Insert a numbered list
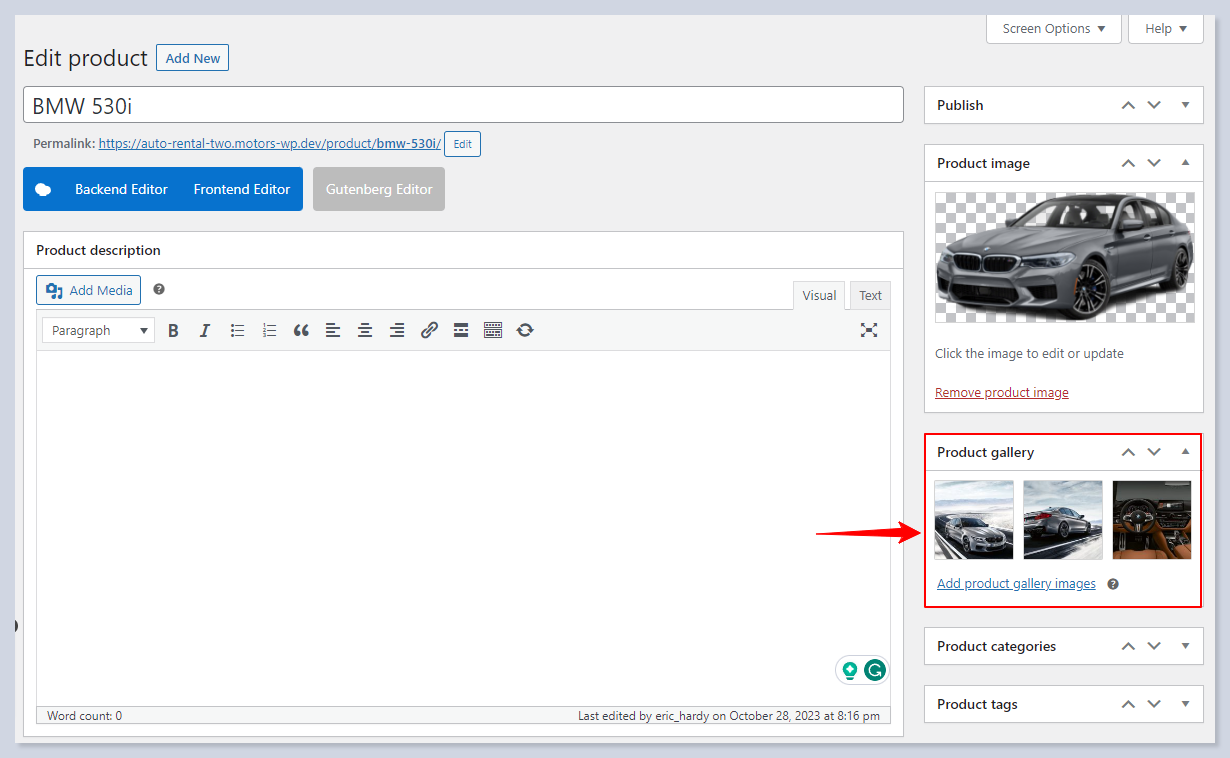This screenshot has width=1230, height=758. [x=269, y=330]
